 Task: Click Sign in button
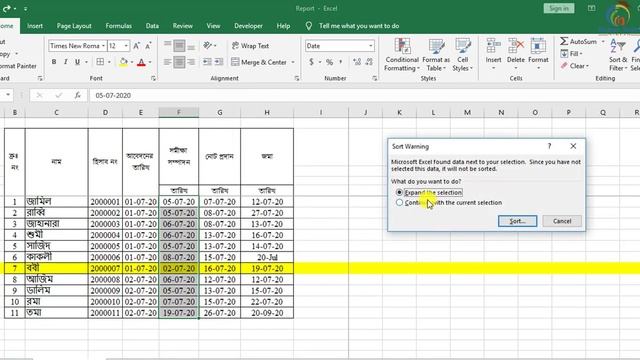[559, 9]
